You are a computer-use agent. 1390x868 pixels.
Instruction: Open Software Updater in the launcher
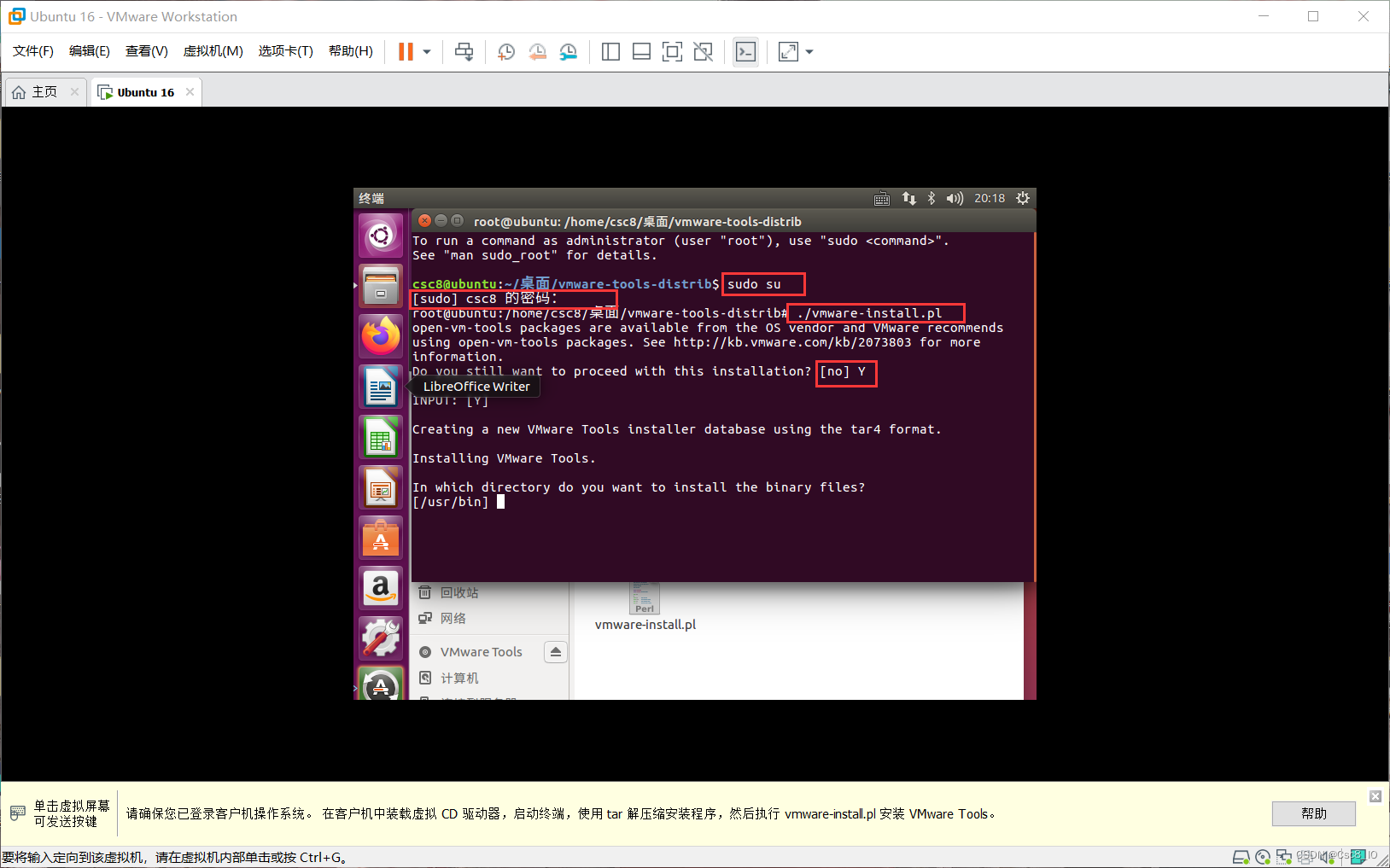point(381,684)
